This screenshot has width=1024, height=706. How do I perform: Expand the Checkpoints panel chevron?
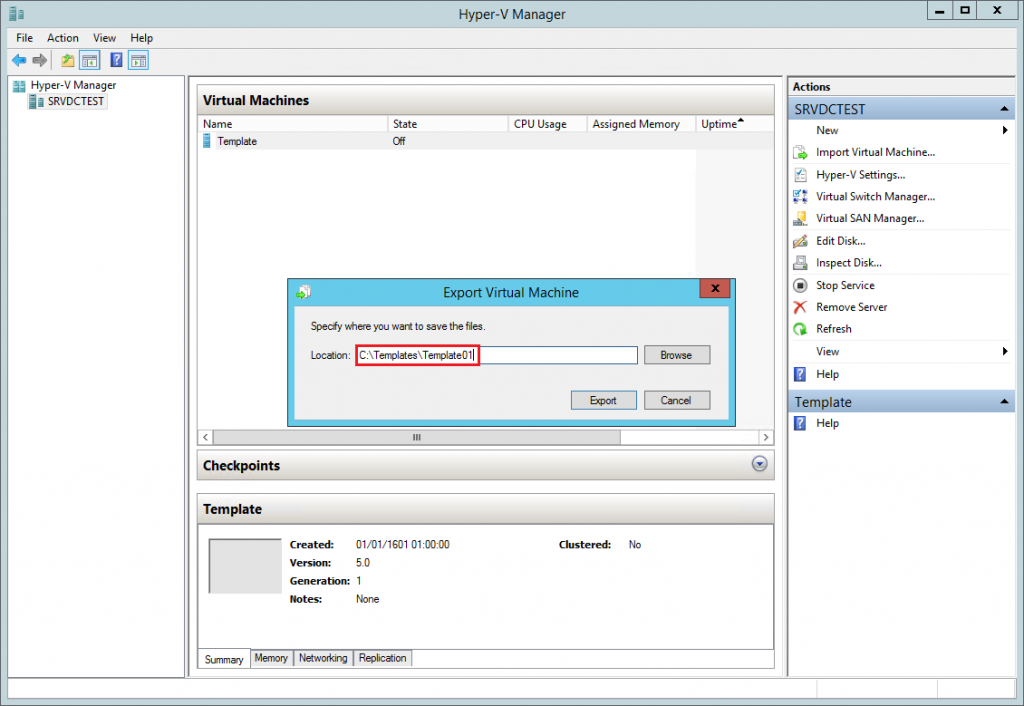[759, 464]
